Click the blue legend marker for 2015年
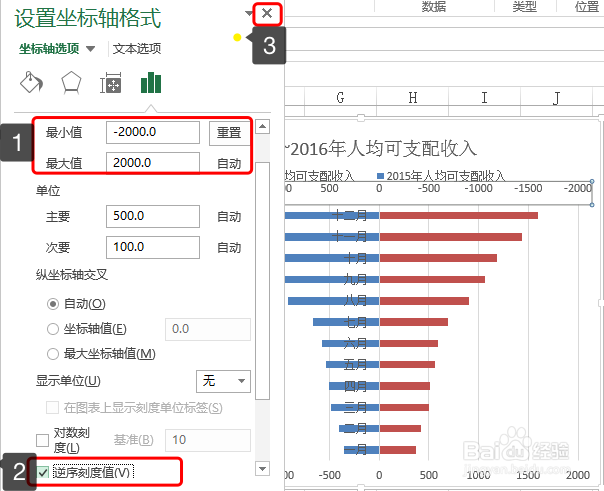The image size is (604, 491). [x=381, y=176]
